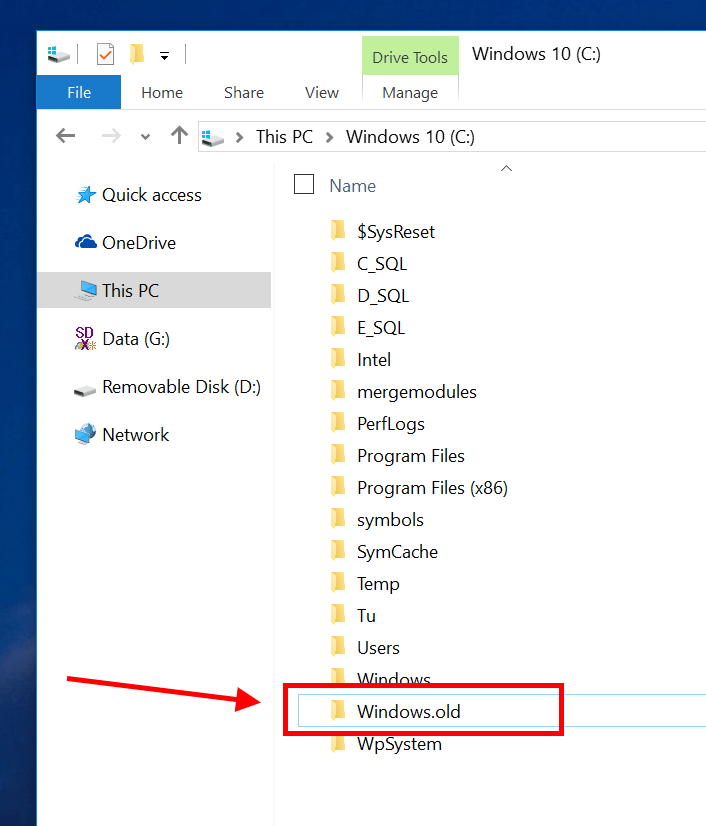Select the Windows.old folder icon
The width and height of the screenshot is (706, 826).
pos(338,710)
